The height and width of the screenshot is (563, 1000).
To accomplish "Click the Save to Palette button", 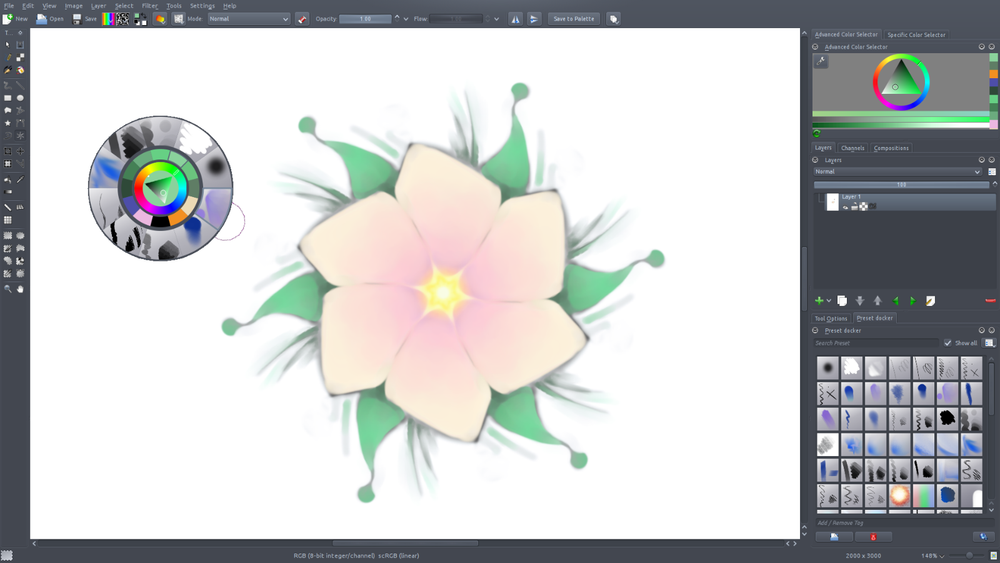I will [574, 19].
